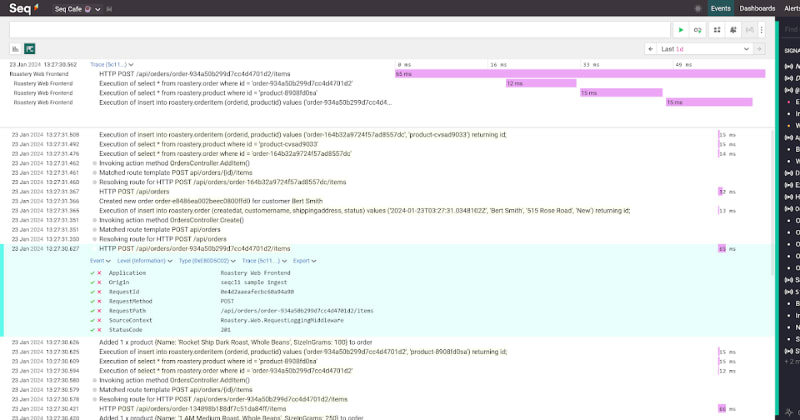
Task: Switch to the Events tab
Action: [720, 8]
